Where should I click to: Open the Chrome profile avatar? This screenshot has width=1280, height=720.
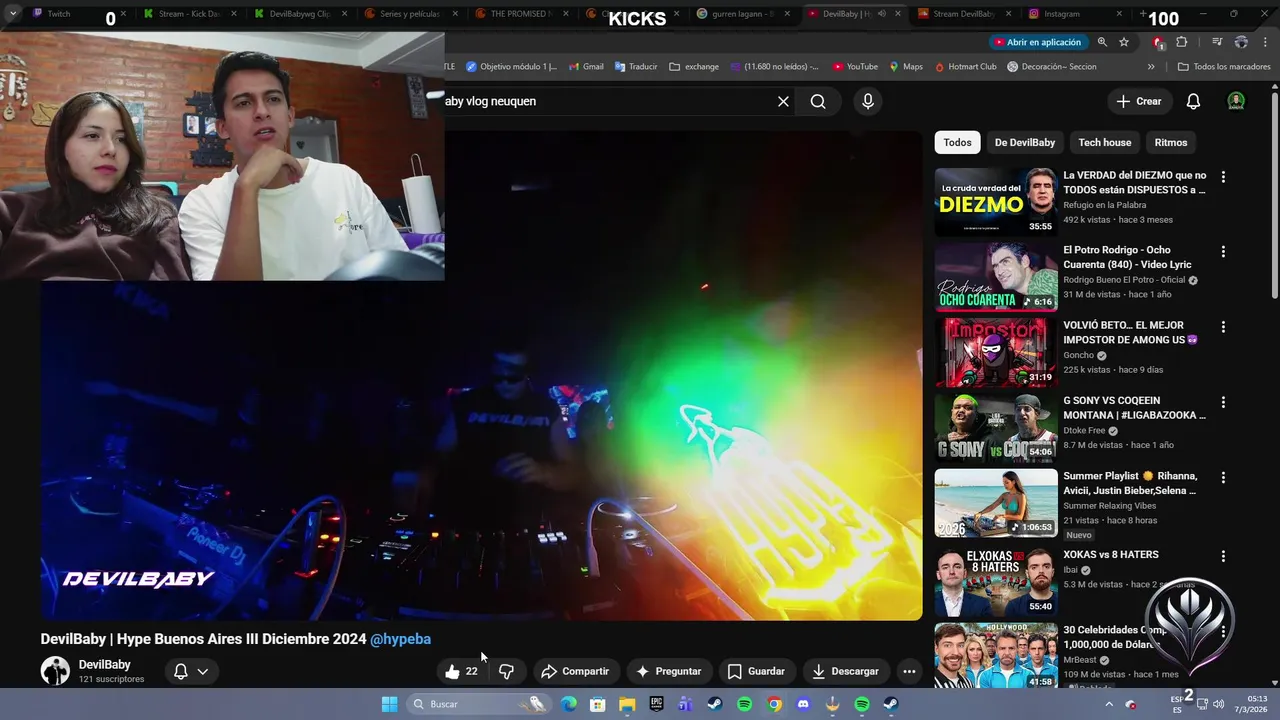point(1241,42)
